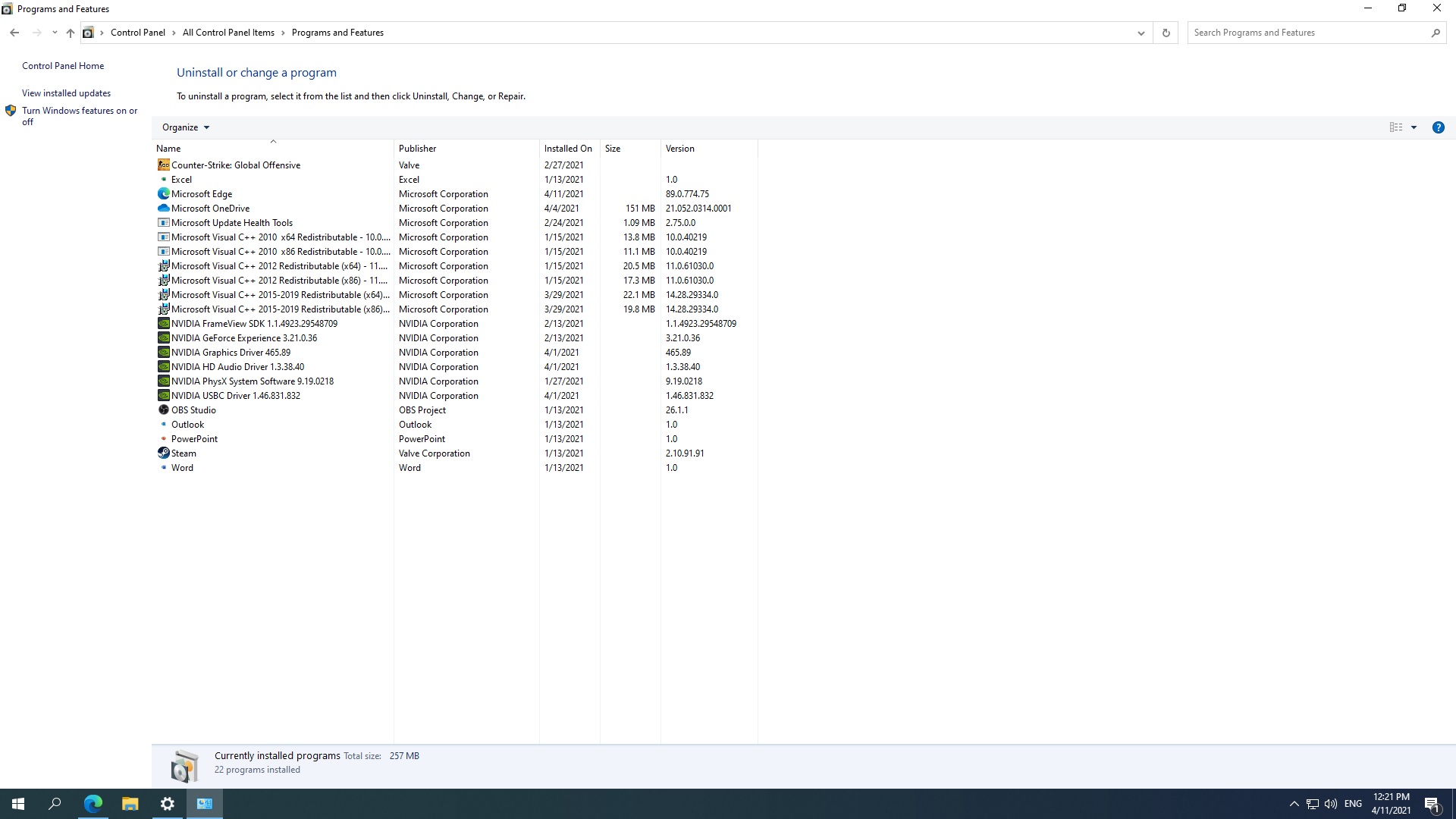
Task: Go back with the back arrow
Action: (x=14, y=33)
